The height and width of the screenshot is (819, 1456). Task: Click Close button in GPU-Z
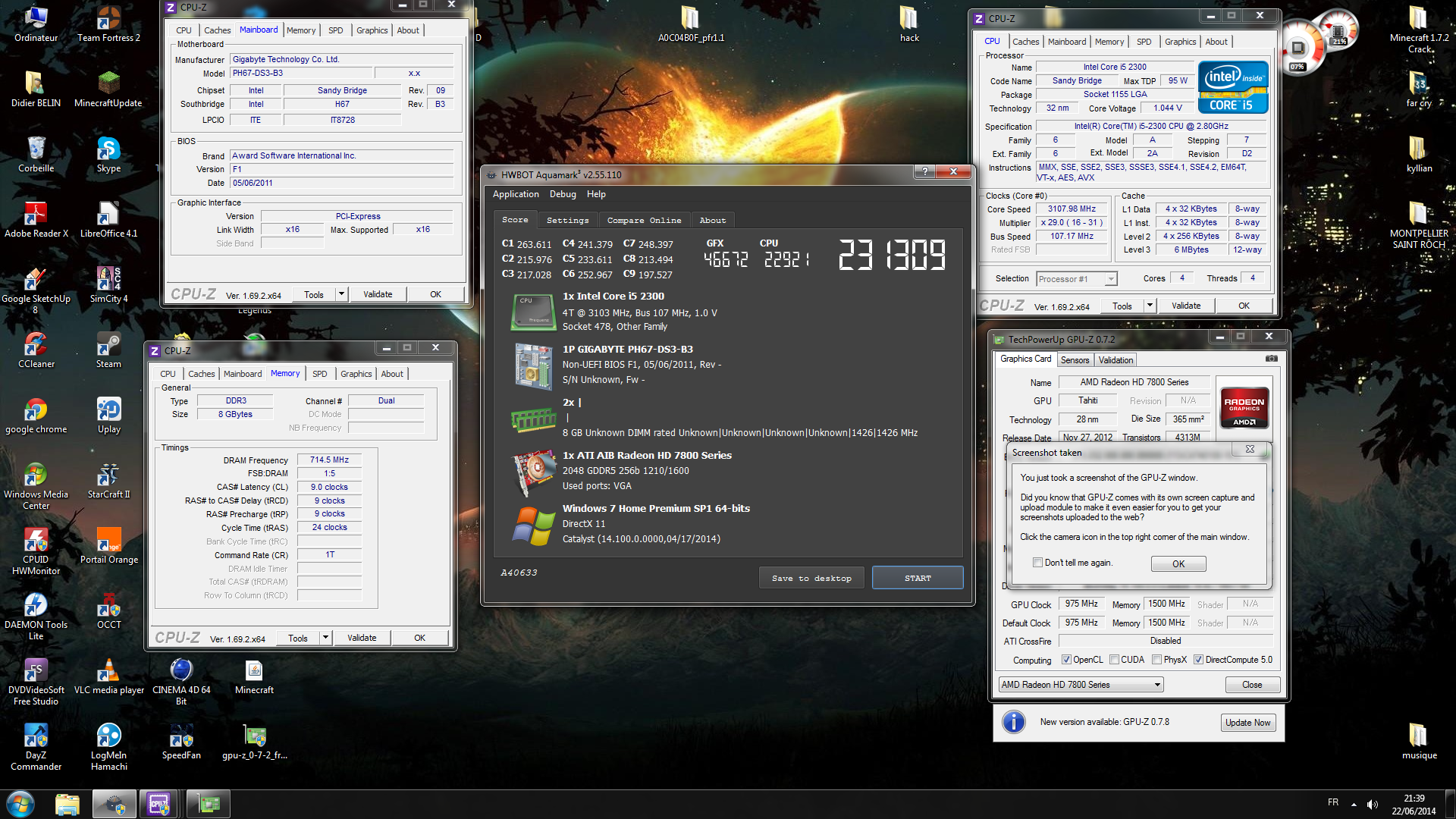1252,685
